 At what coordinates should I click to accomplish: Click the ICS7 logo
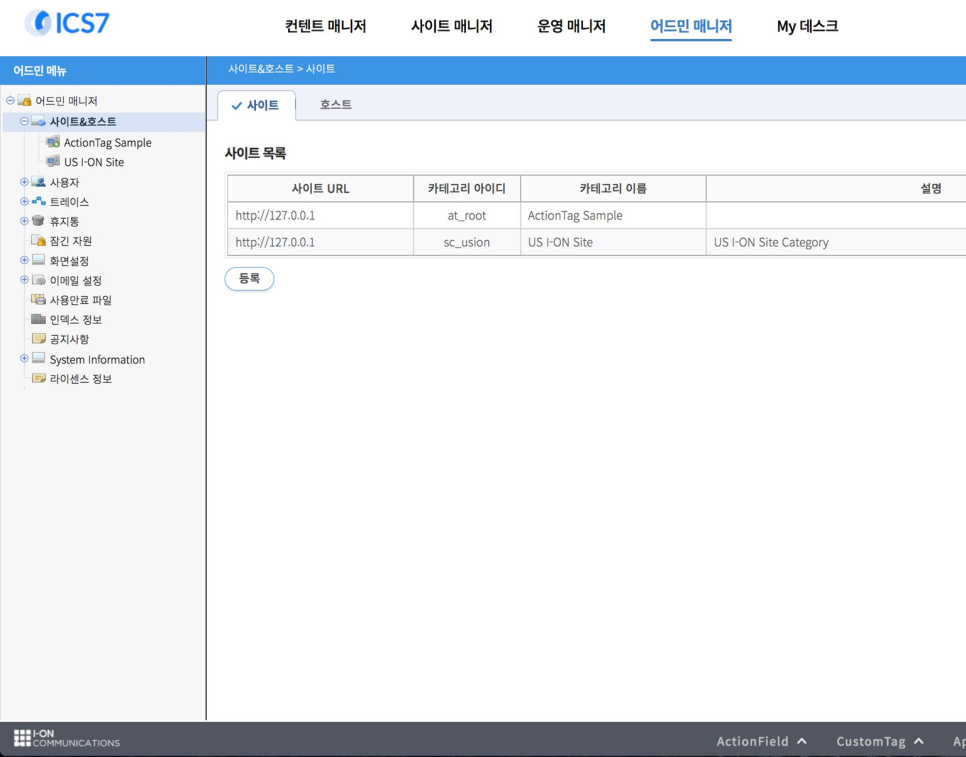click(67, 23)
